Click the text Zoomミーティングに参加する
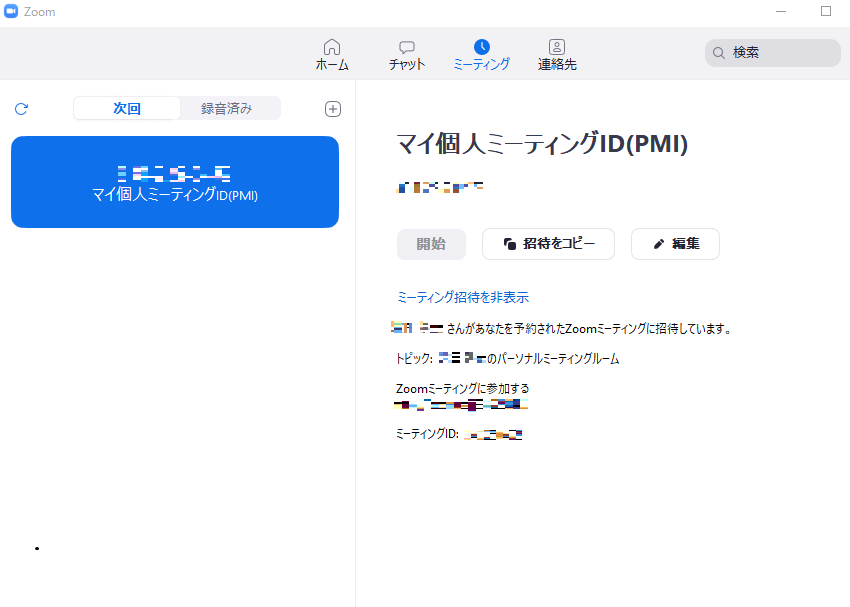The image size is (850, 607). point(462,389)
